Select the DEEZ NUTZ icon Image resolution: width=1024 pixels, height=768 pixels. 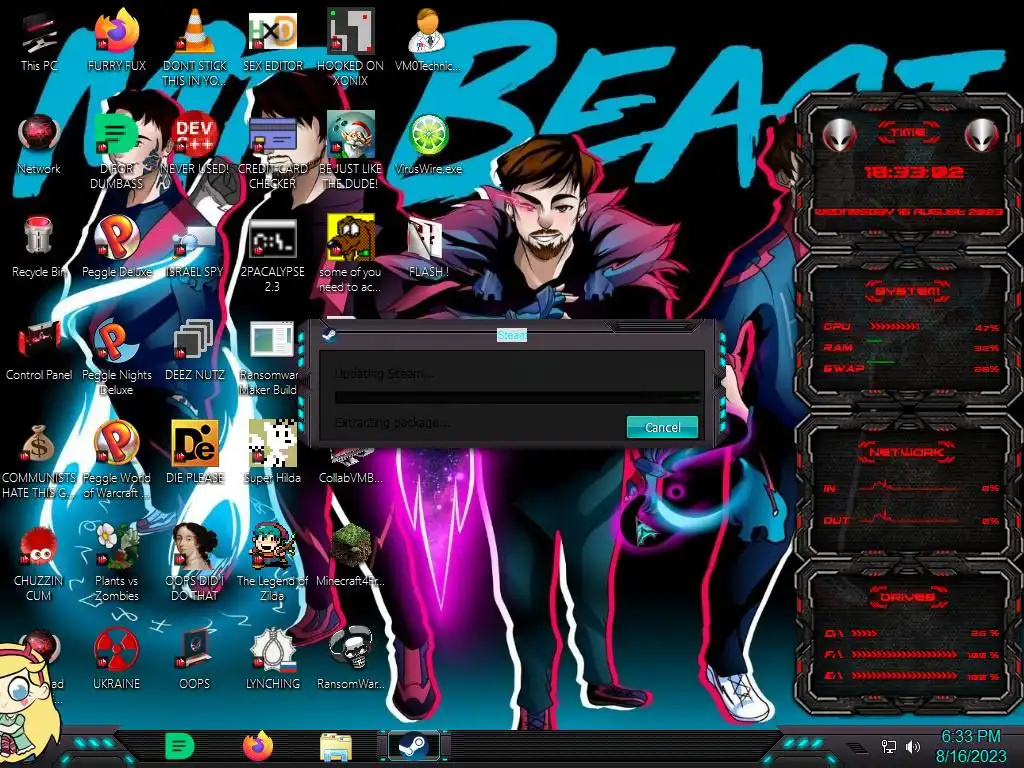pyautogui.click(x=194, y=350)
